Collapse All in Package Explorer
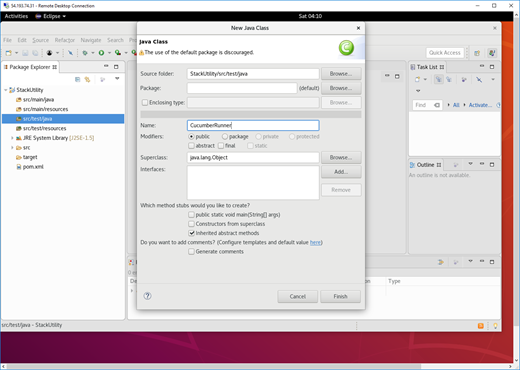520x370 pixels. [77, 79]
